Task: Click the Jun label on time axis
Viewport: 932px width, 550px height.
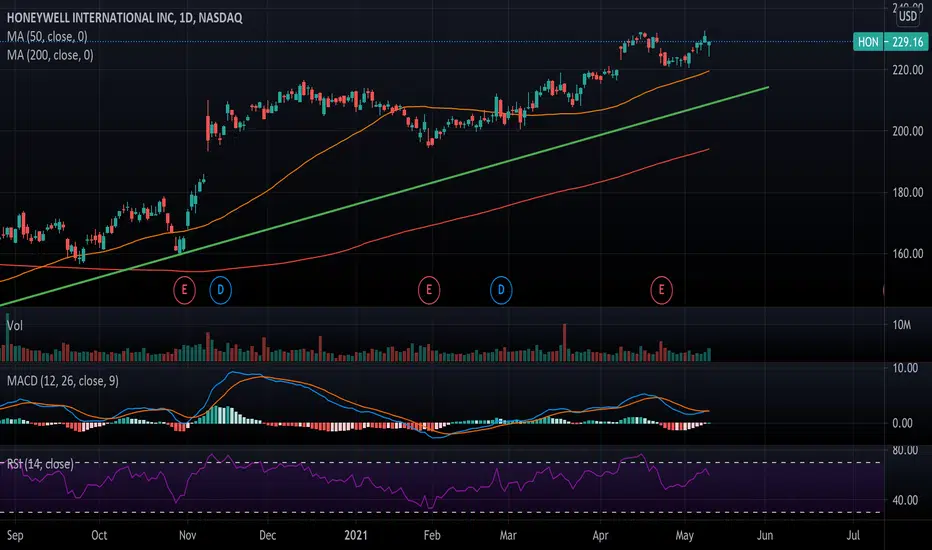Action: pyautogui.click(x=765, y=535)
